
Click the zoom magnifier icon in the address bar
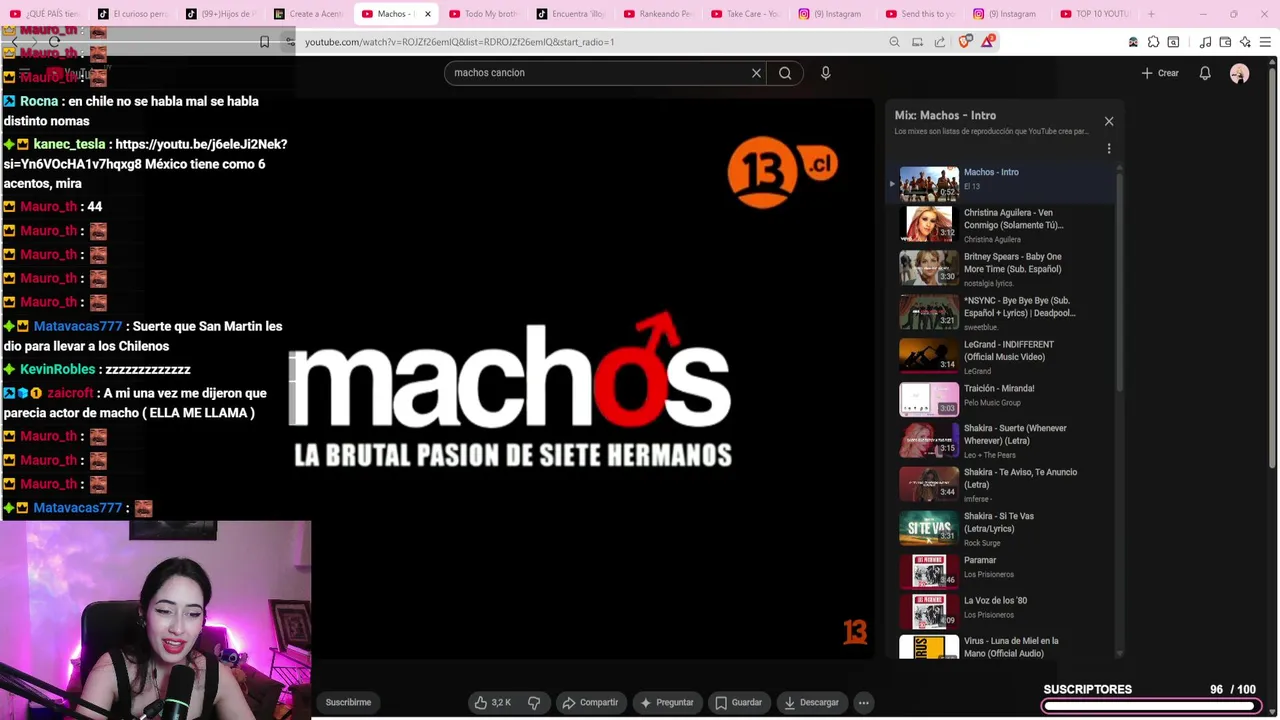894,42
